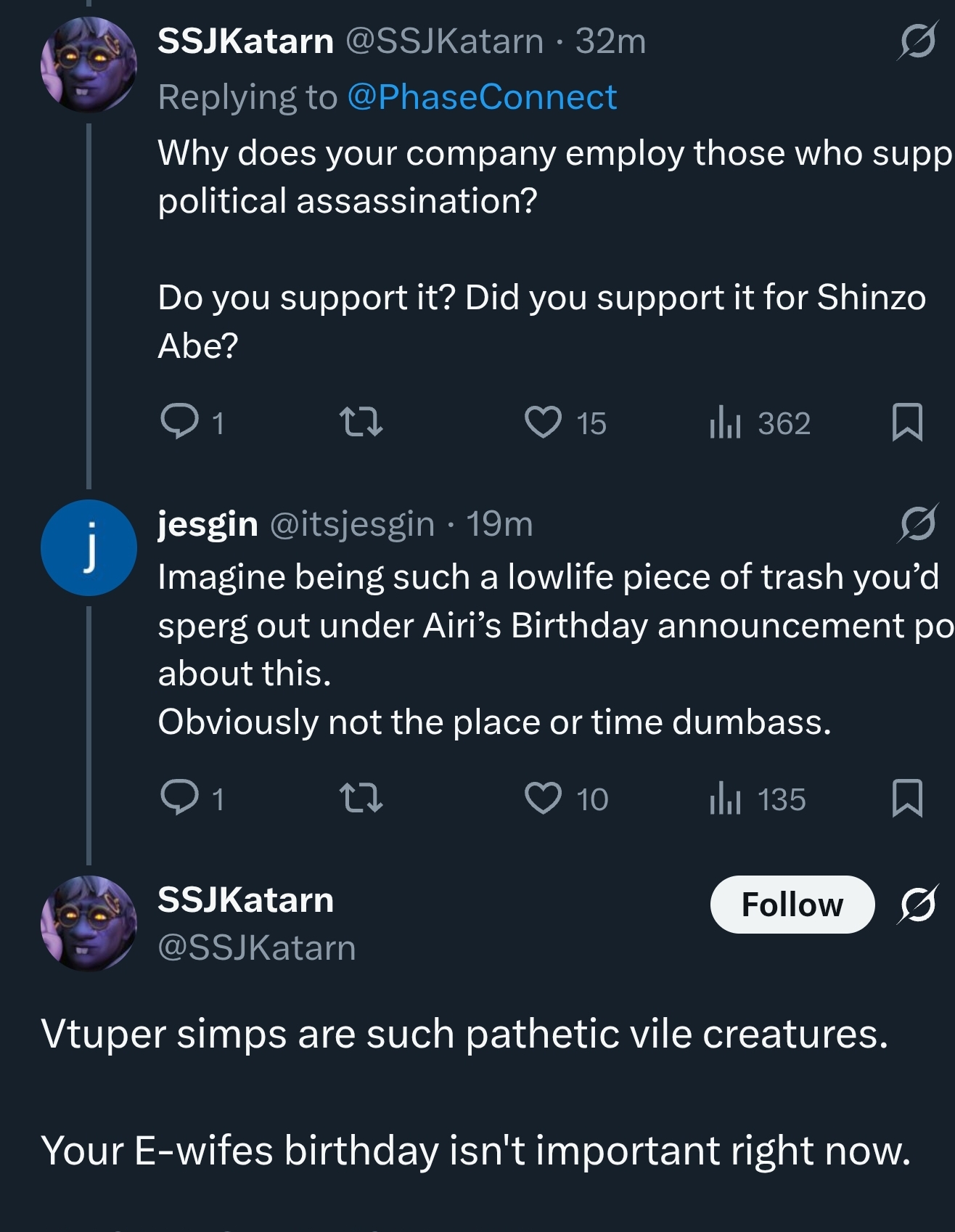The image size is (955, 1232).
Task: Reply to jesgin's tweet
Action: pyautogui.click(x=179, y=798)
